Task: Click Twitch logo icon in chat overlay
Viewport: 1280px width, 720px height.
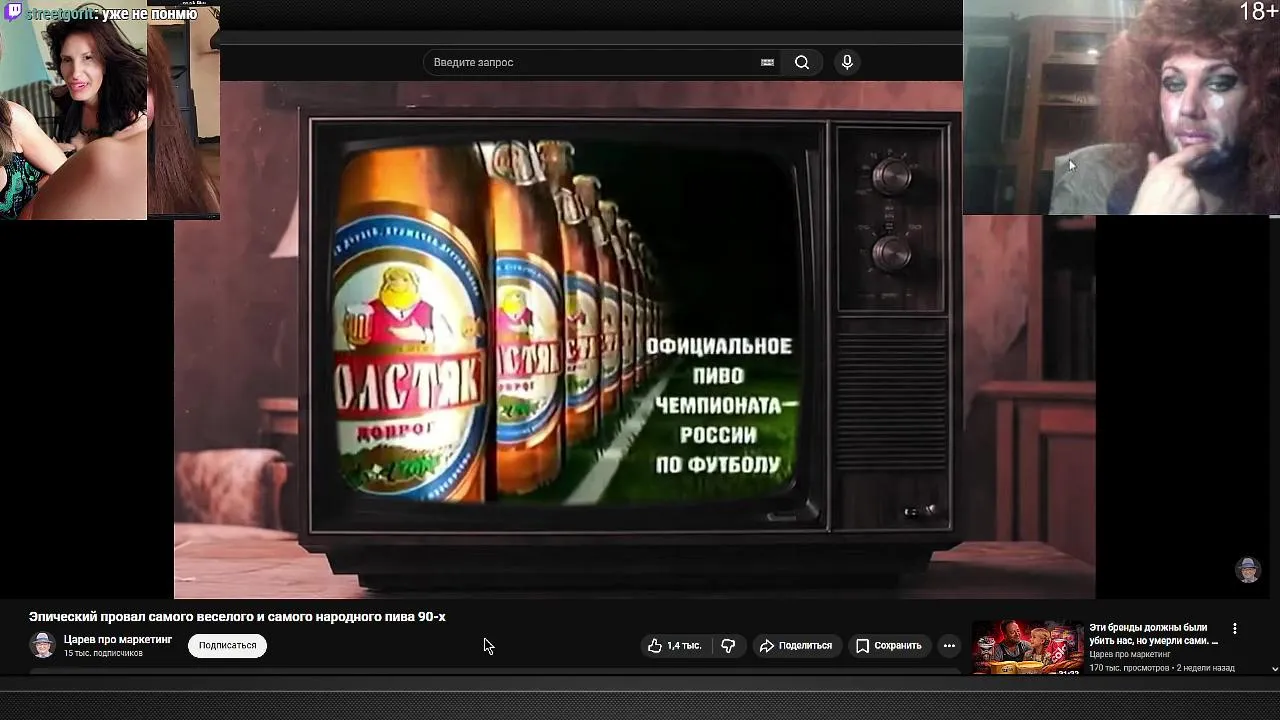Action: click(x=13, y=13)
